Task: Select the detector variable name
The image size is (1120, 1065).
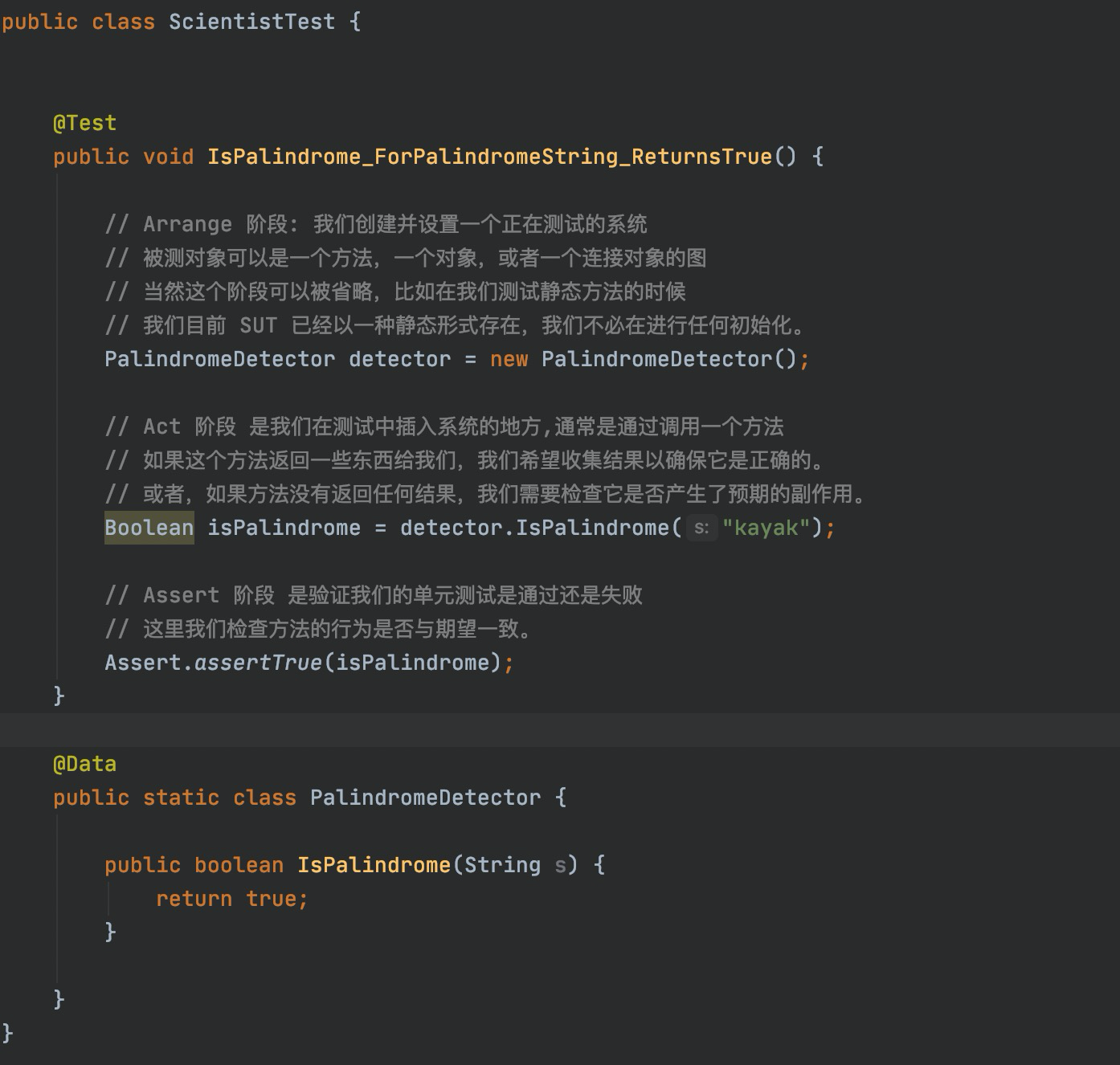Action: coord(399,359)
